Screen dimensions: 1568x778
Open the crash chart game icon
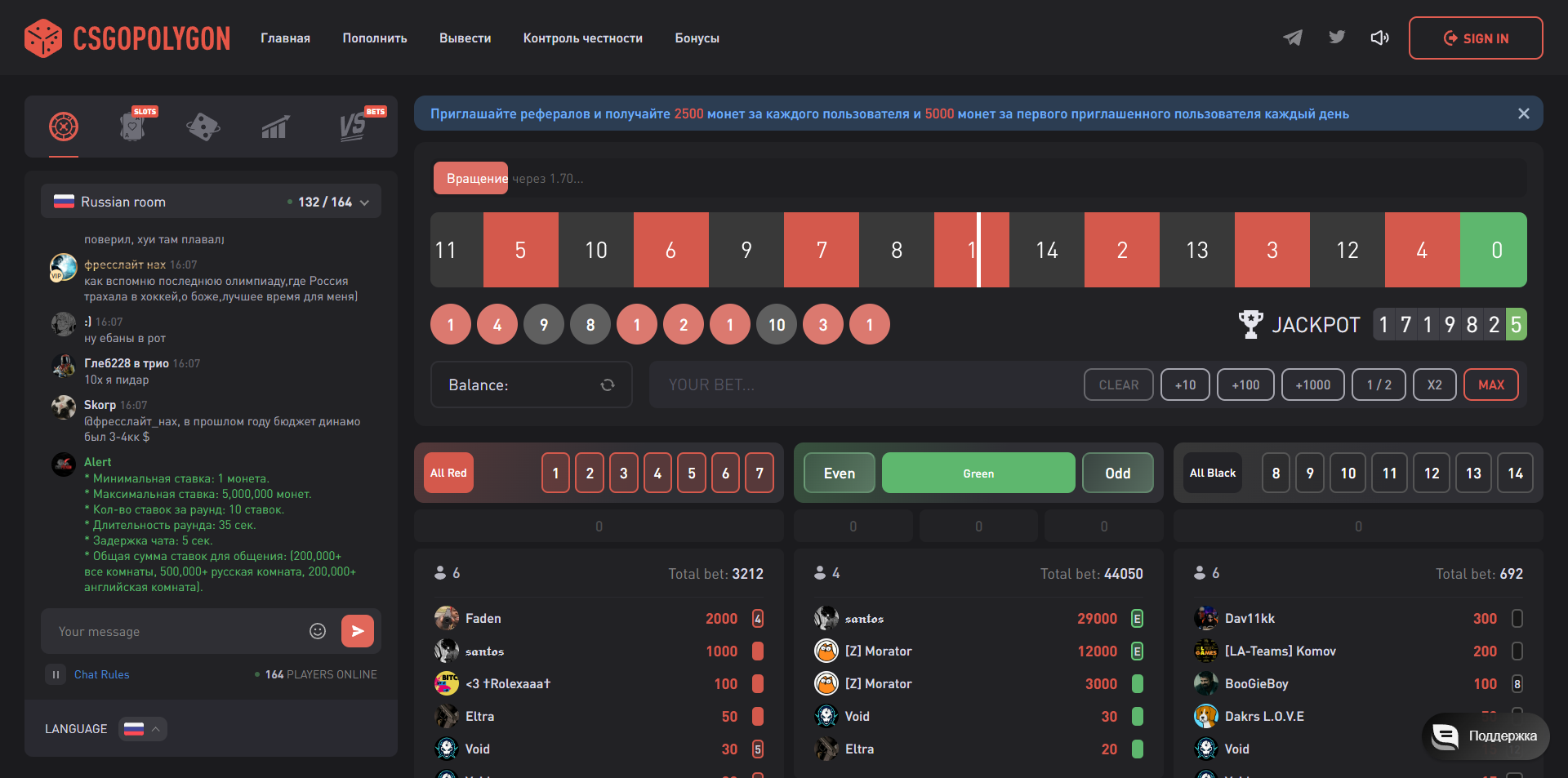pyautogui.click(x=275, y=127)
